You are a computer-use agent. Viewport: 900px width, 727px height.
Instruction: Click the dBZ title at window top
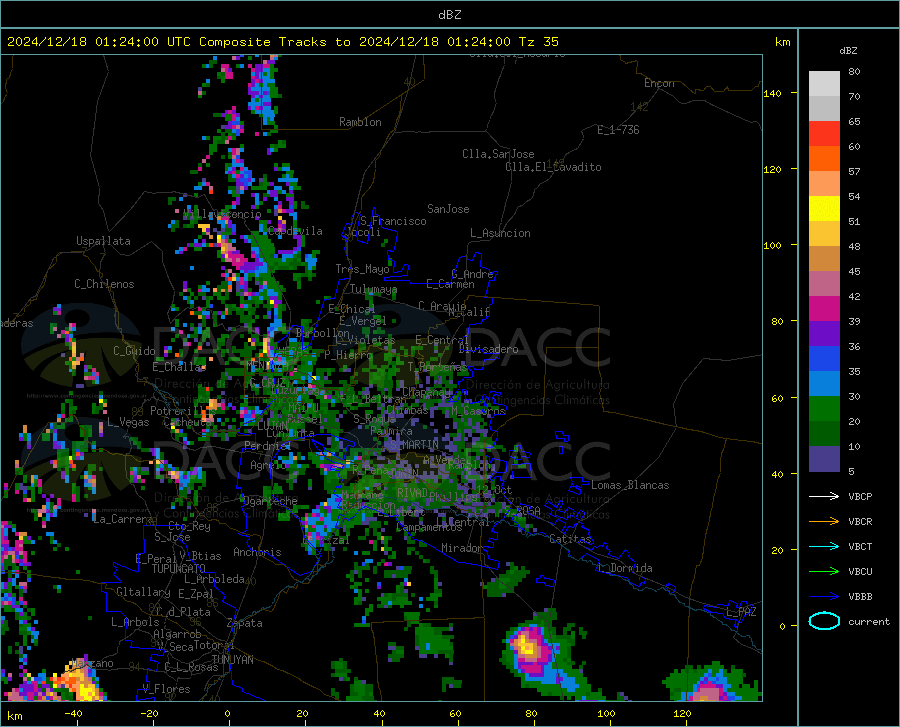tap(449, 15)
